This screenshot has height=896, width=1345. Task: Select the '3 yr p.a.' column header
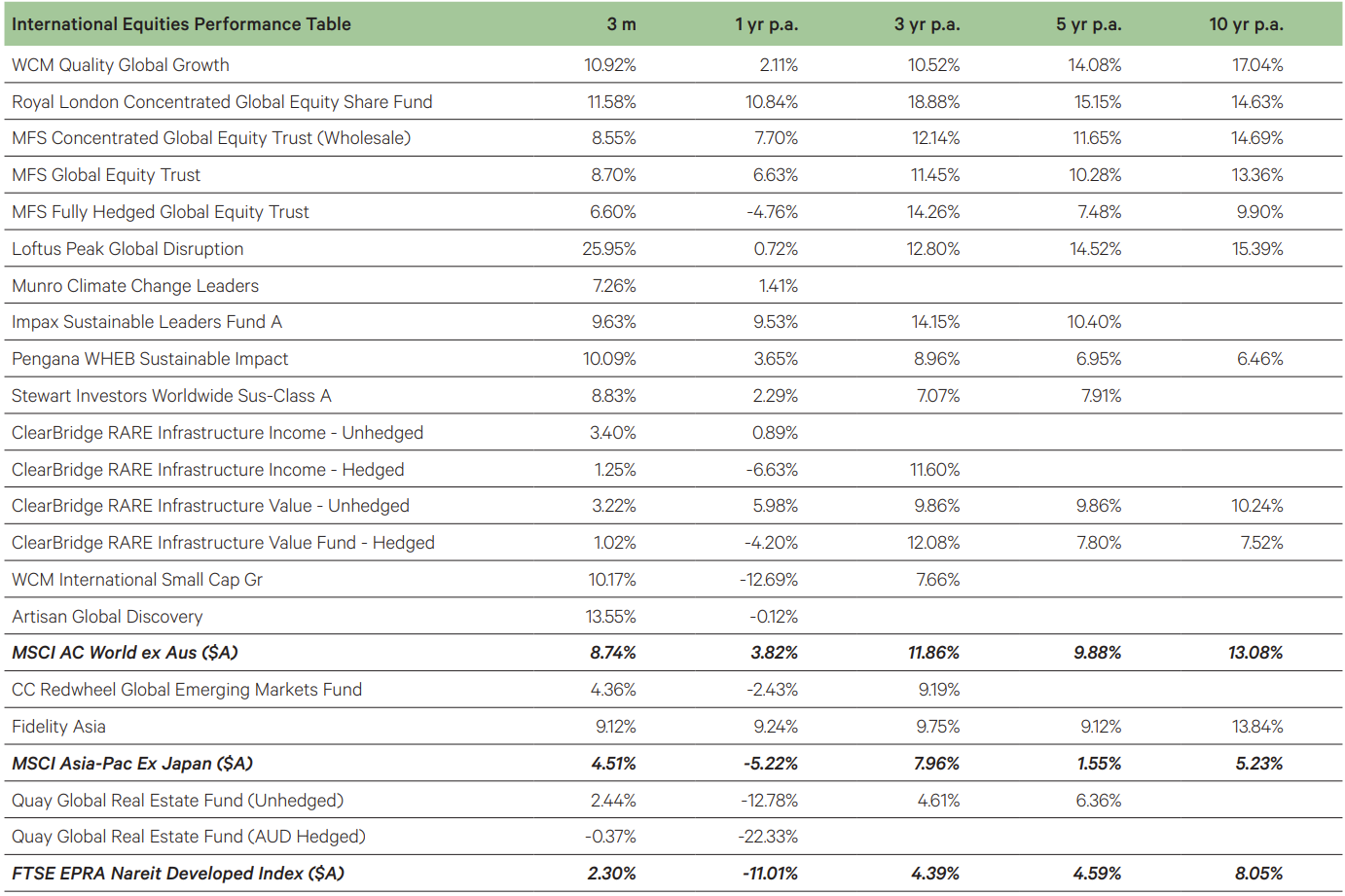point(927,24)
